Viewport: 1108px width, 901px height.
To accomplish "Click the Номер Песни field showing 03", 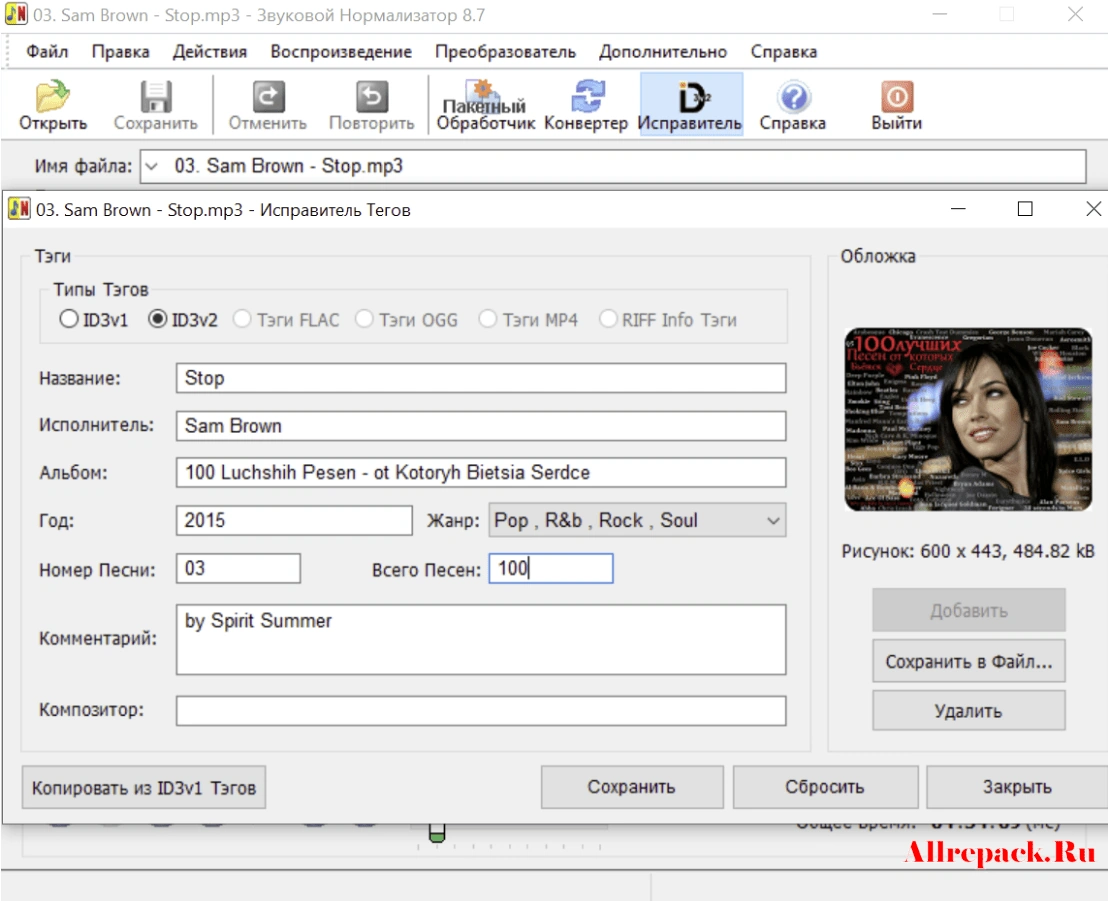I will coord(238,569).
